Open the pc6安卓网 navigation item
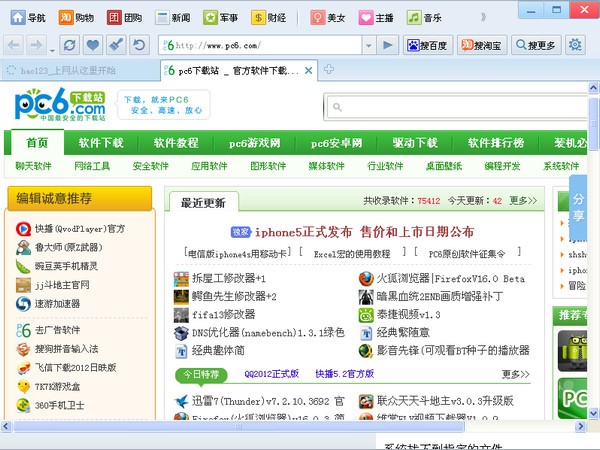The image size is (600, 450). (336, 143)
